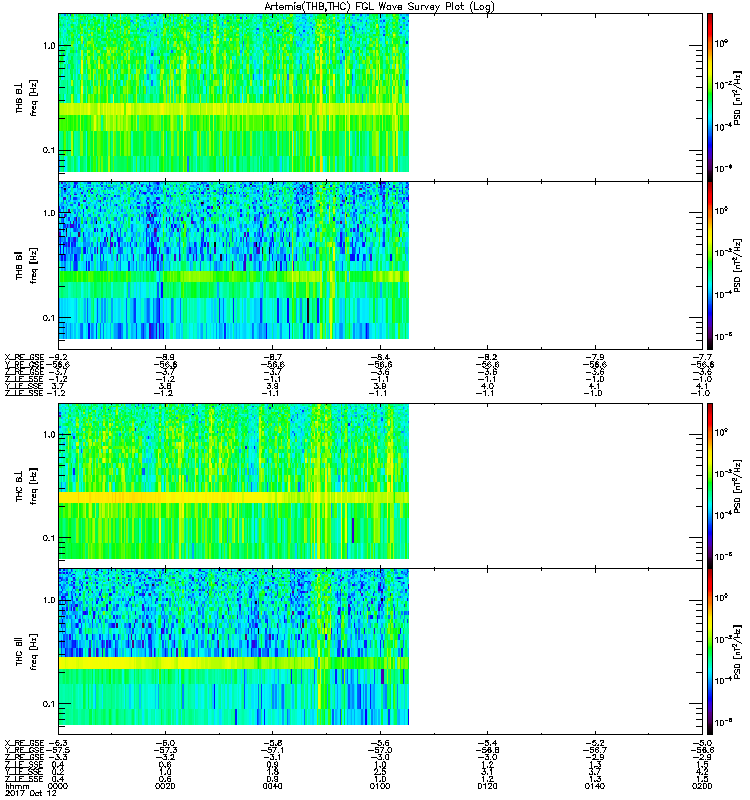This screenshot has width=750, height=800.
Task: Click the "0.1" frequency tick of the THC B⊥ panel
Action: [x=49, y=538]
